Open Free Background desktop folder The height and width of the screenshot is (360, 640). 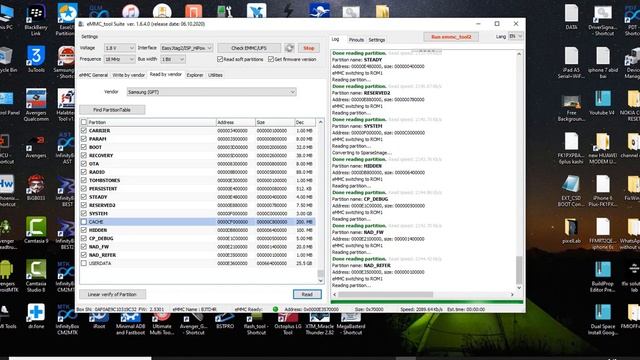(571, 108)
